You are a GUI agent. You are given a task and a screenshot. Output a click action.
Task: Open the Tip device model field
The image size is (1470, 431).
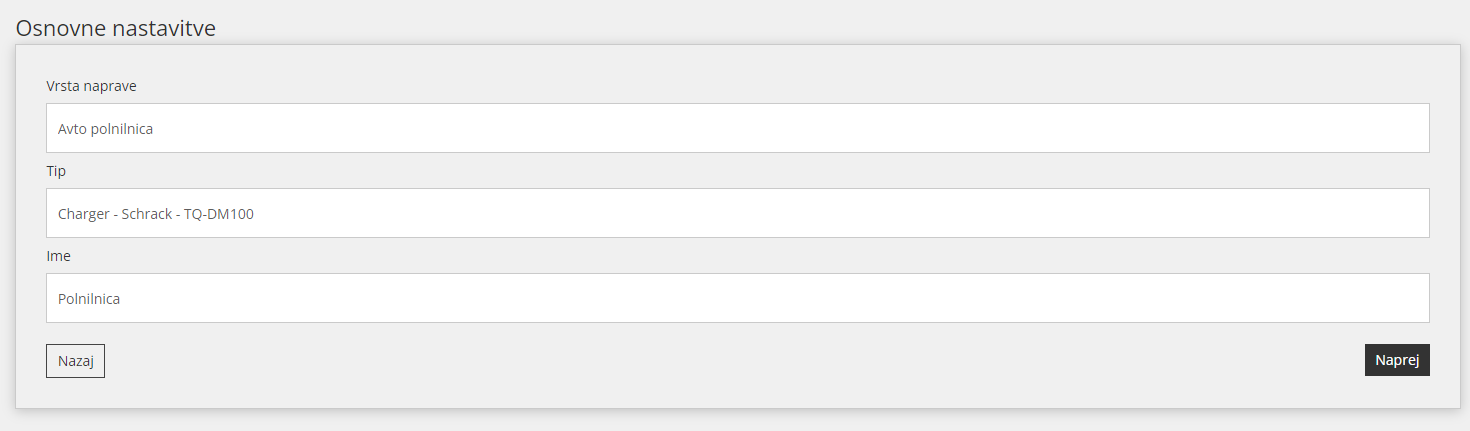[x=737, y=213]
